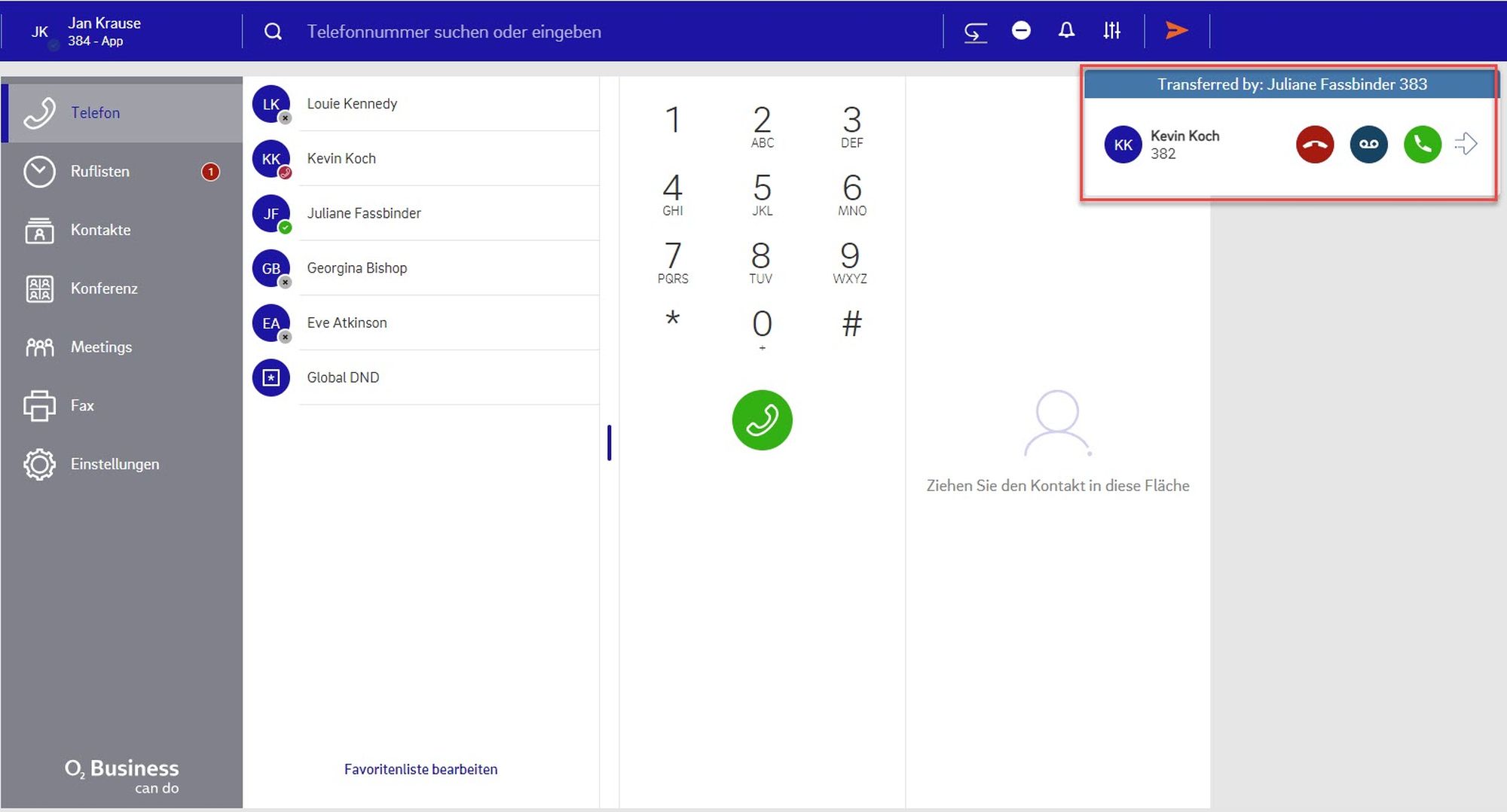The width and height of the screenshot is (1507, 812).
Task: Open call forwarding icon in top bar
Action: pyautogui.click(x=975, y=32)
